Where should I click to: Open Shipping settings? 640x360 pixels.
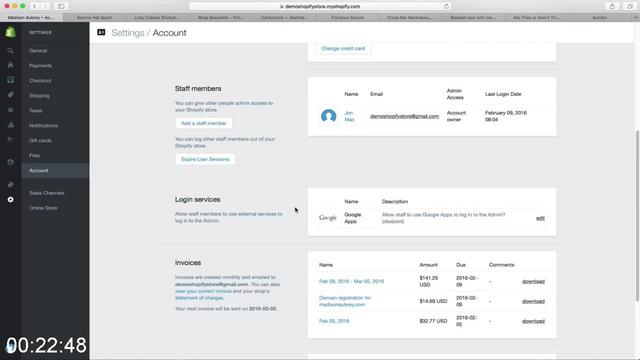pyautogui.click(x=39, y=96)
